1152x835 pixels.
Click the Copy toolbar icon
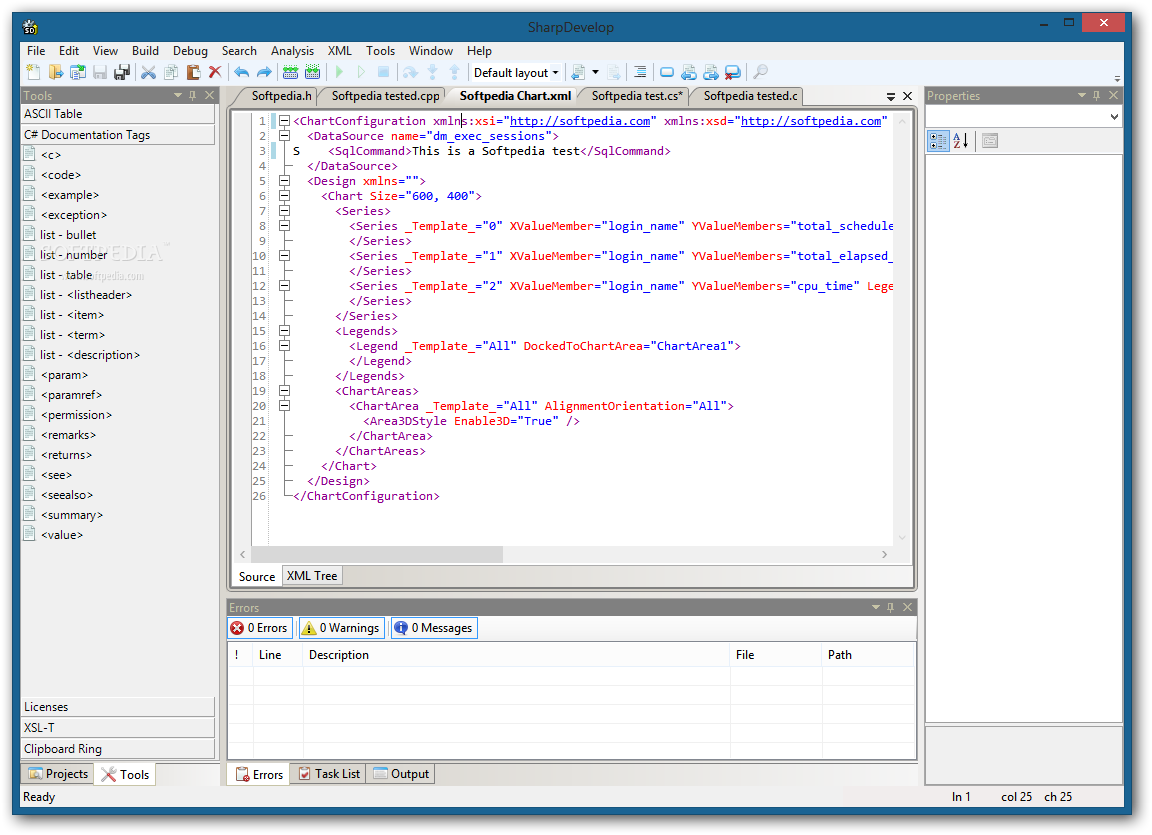pos(171,72)
